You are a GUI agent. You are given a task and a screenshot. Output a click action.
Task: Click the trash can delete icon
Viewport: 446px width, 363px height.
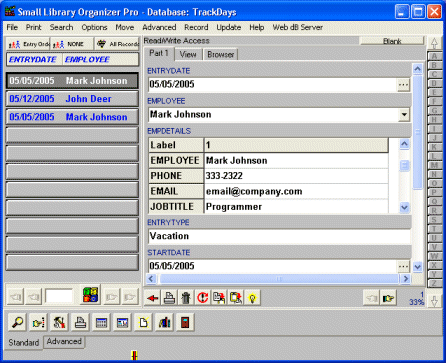(x=186, y=298)
